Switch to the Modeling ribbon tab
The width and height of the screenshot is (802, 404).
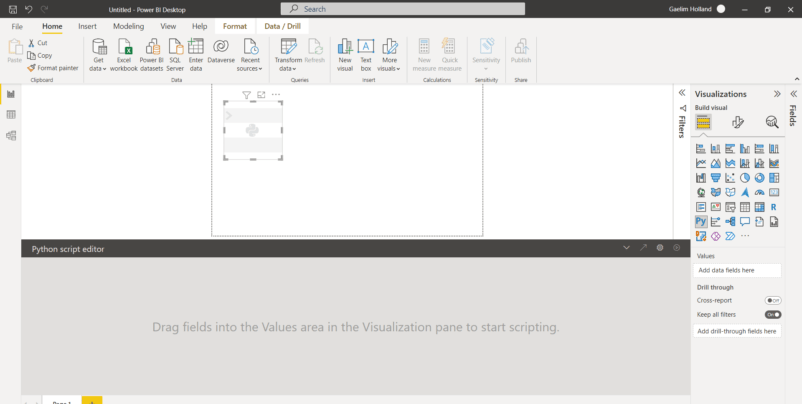[128, 27]
